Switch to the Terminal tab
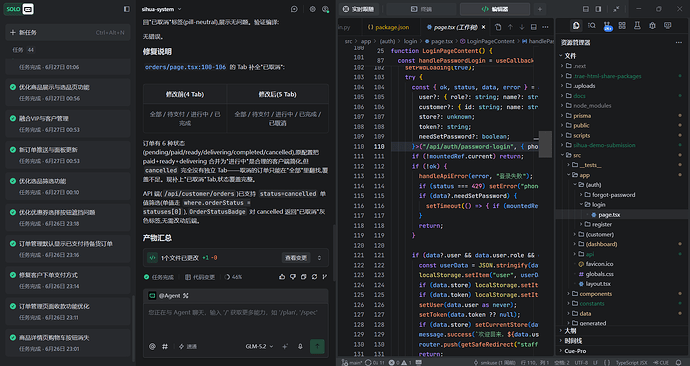 (421, 9)
